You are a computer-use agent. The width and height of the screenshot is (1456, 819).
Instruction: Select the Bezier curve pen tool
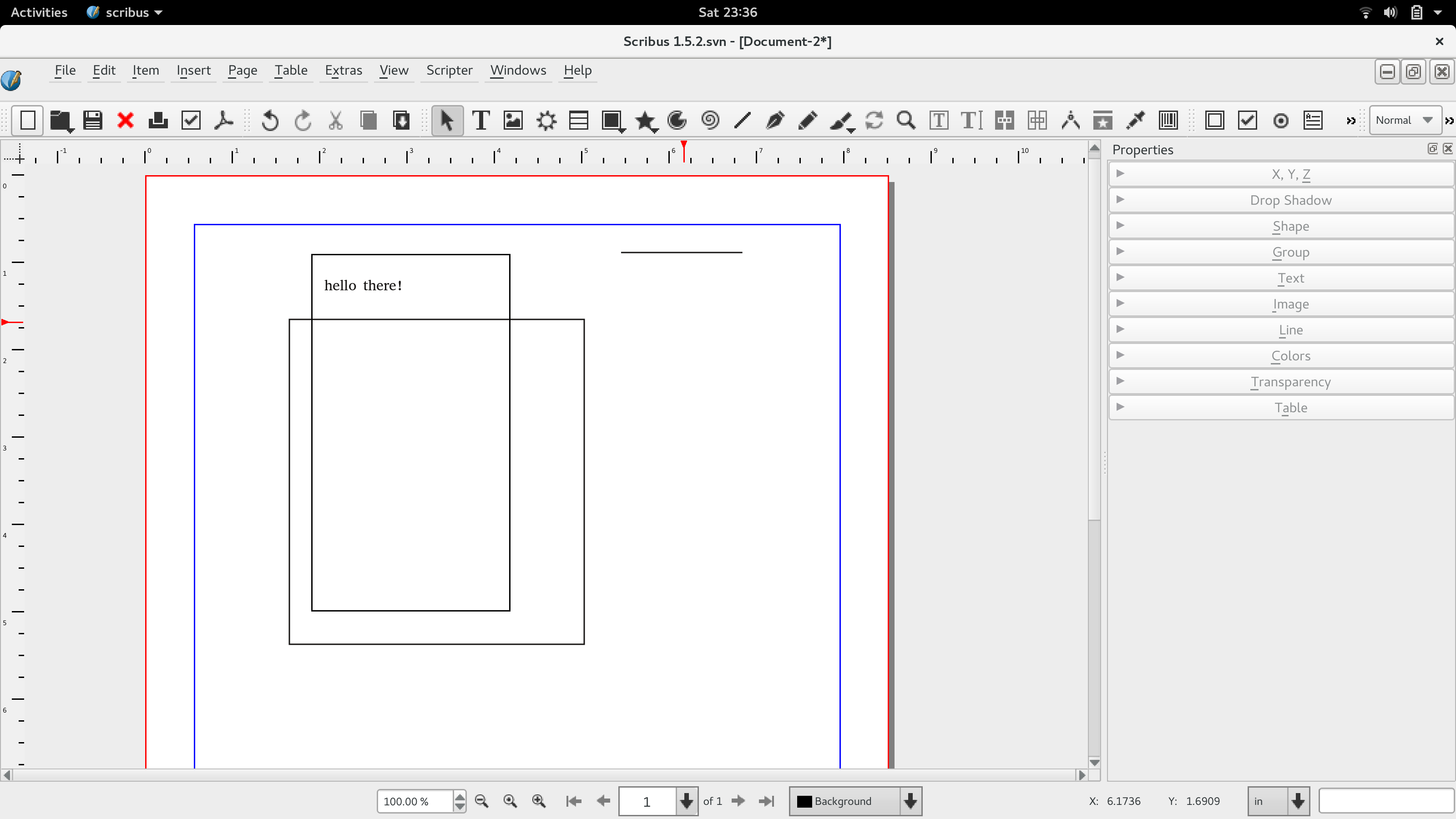click(775, 121)
